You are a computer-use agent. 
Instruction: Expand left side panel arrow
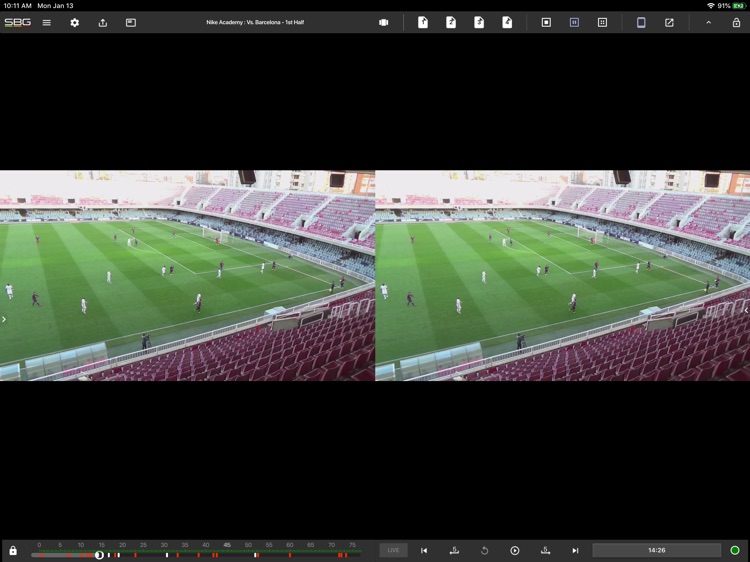coord(4,319)
